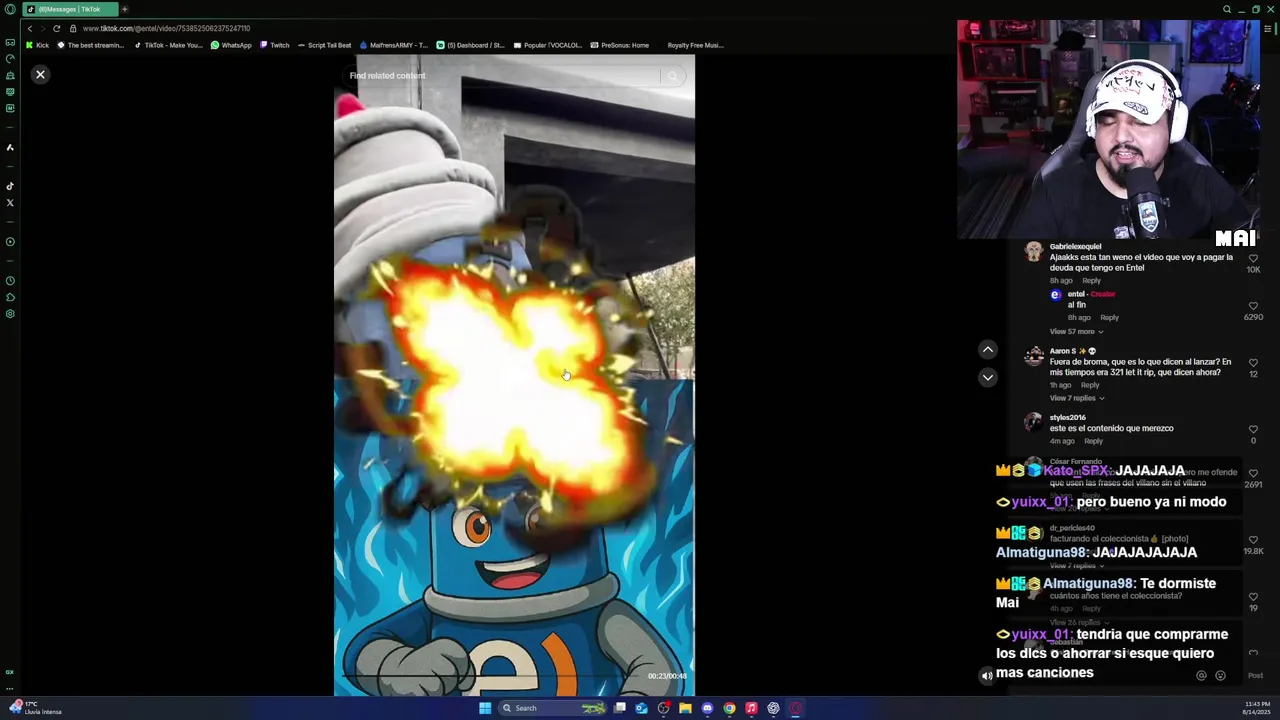Open the Script Tail Beat bookmark
The width and height of the screenshot is (1280, 720).
324,45
